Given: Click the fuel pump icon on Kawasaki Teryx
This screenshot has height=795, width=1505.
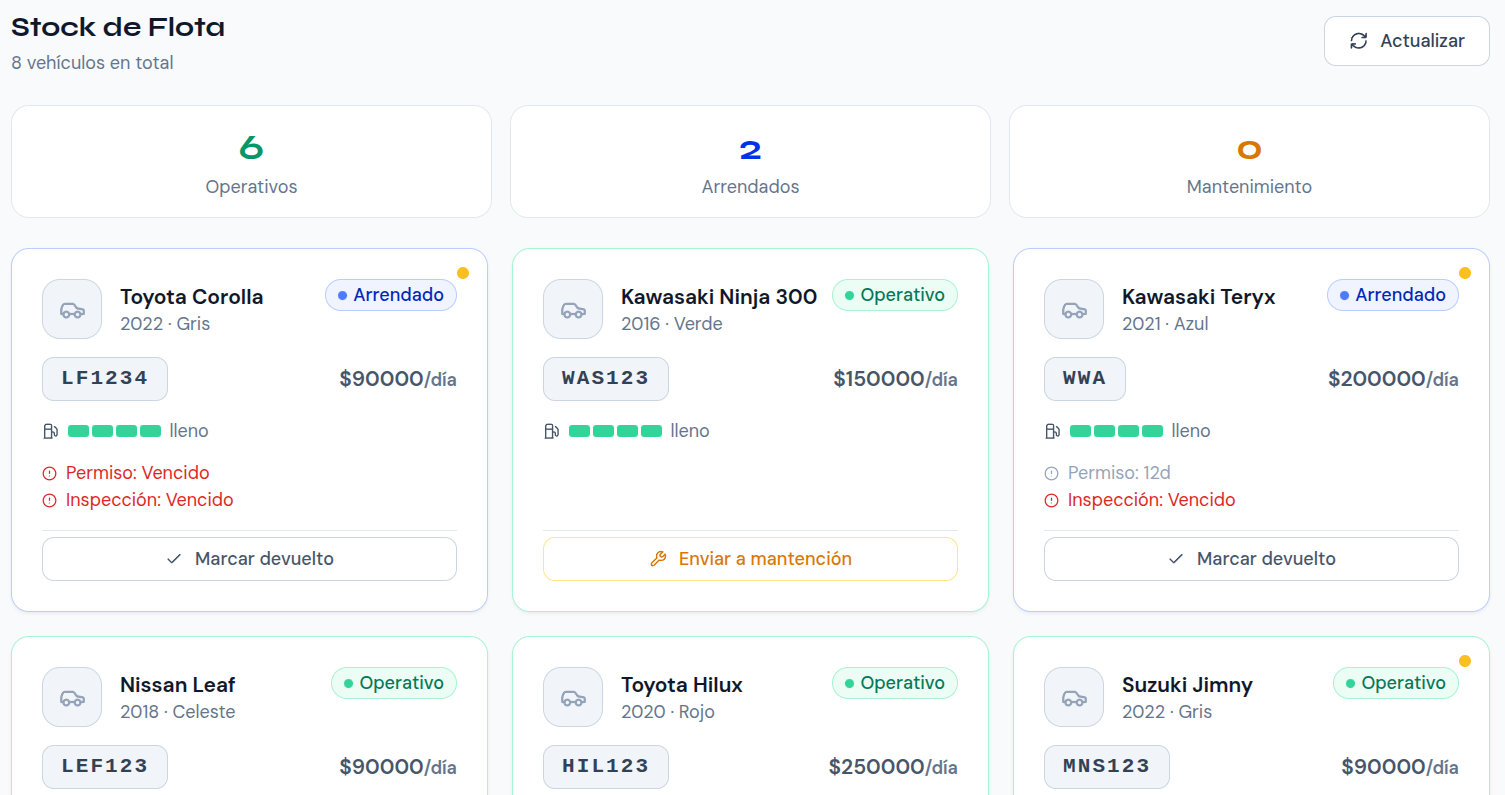Looking at the screenshot, I should click(1052, 431).
